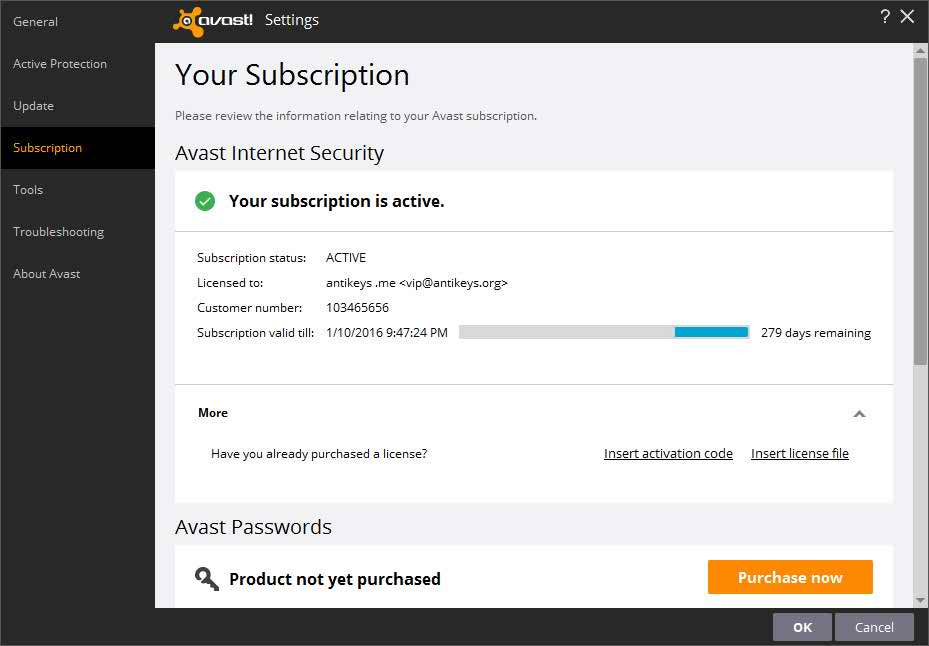Collapse the More section chevron
Viewport: 929px width, 646px height.
point(859,414)
